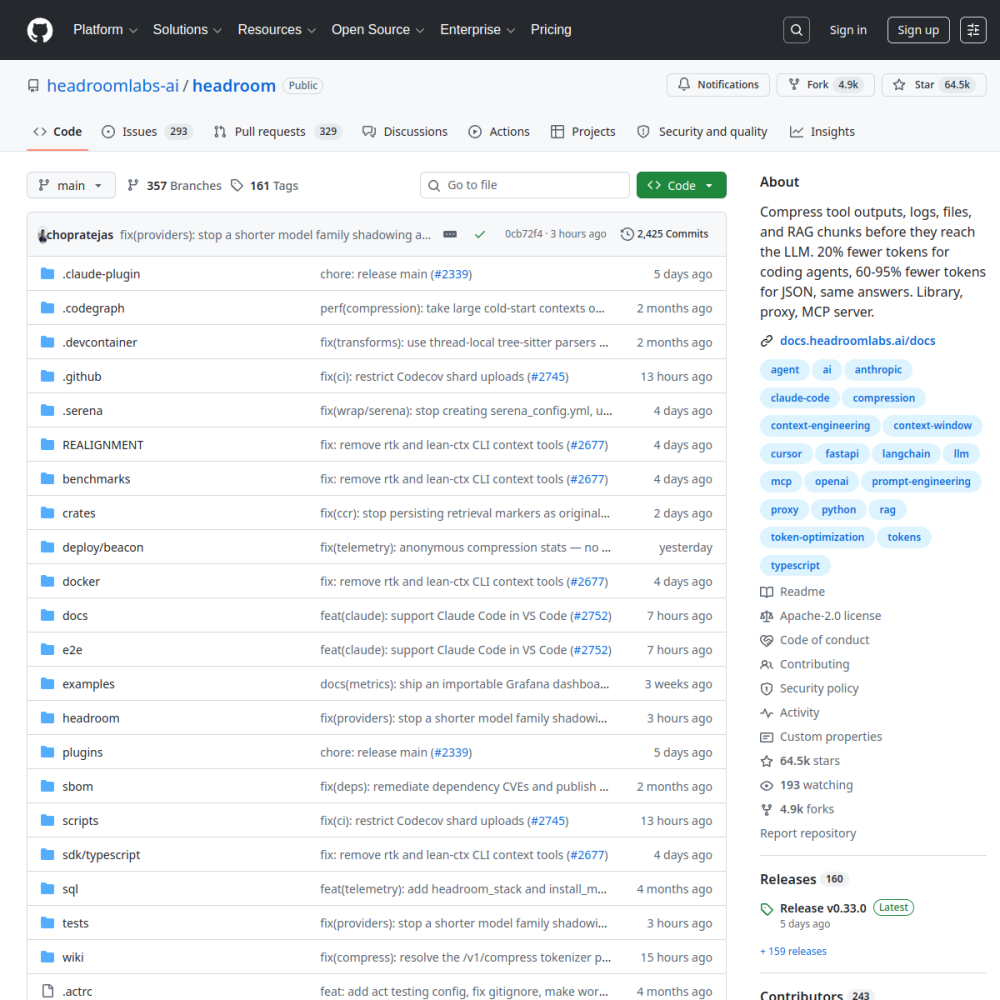Image resolution: width=1000 pixels, height=1000 pixels.
Task: Open the 2,425 Commits history
Action: (665, 234)
